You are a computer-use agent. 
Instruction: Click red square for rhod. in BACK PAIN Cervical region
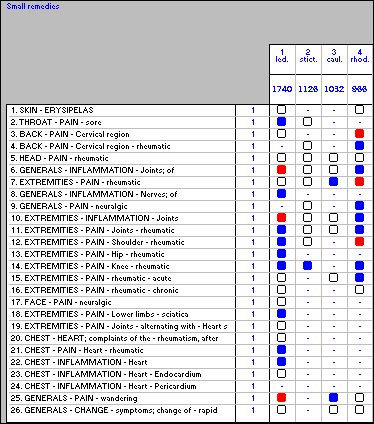(x=359, y=134)
